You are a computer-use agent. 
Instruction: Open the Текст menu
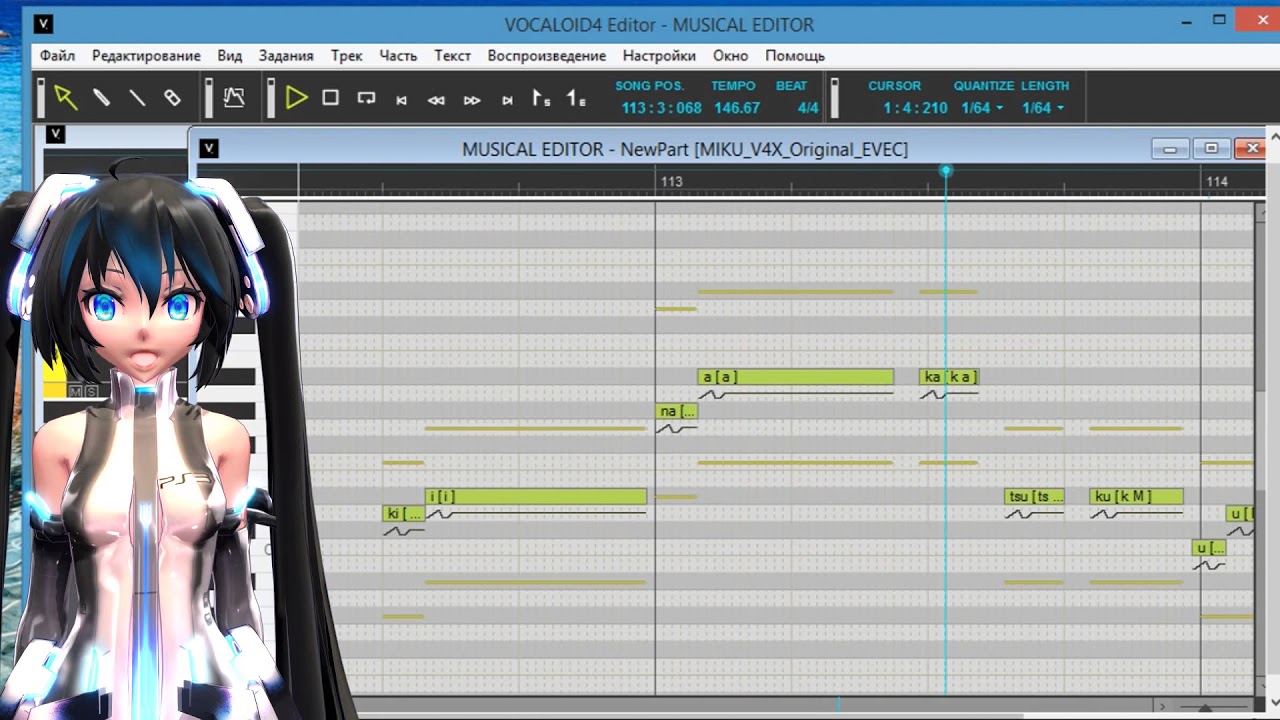[x=452, y=55]
